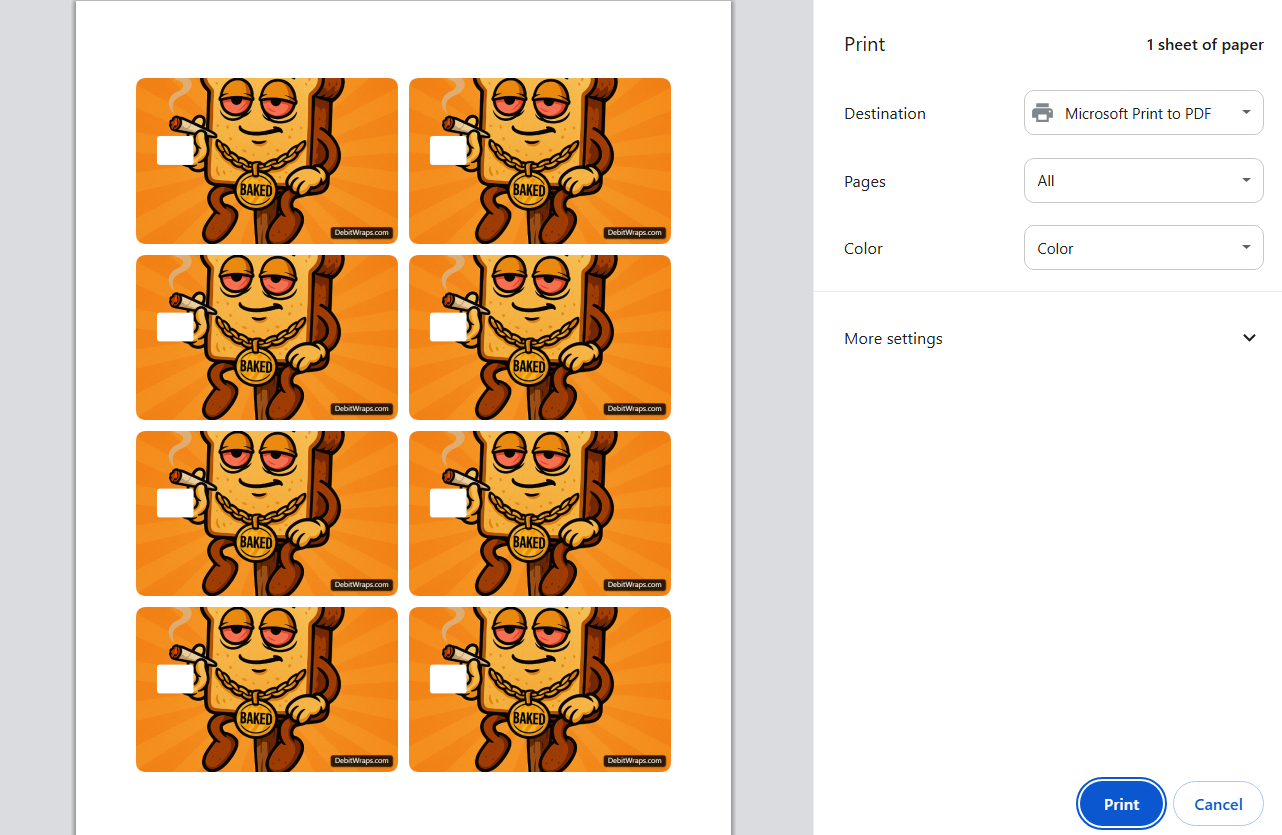Image resolution: width=1282 pixels, height=835 pixels.
Task: Select the bottom-left card image in the preview
Action: 267,689
